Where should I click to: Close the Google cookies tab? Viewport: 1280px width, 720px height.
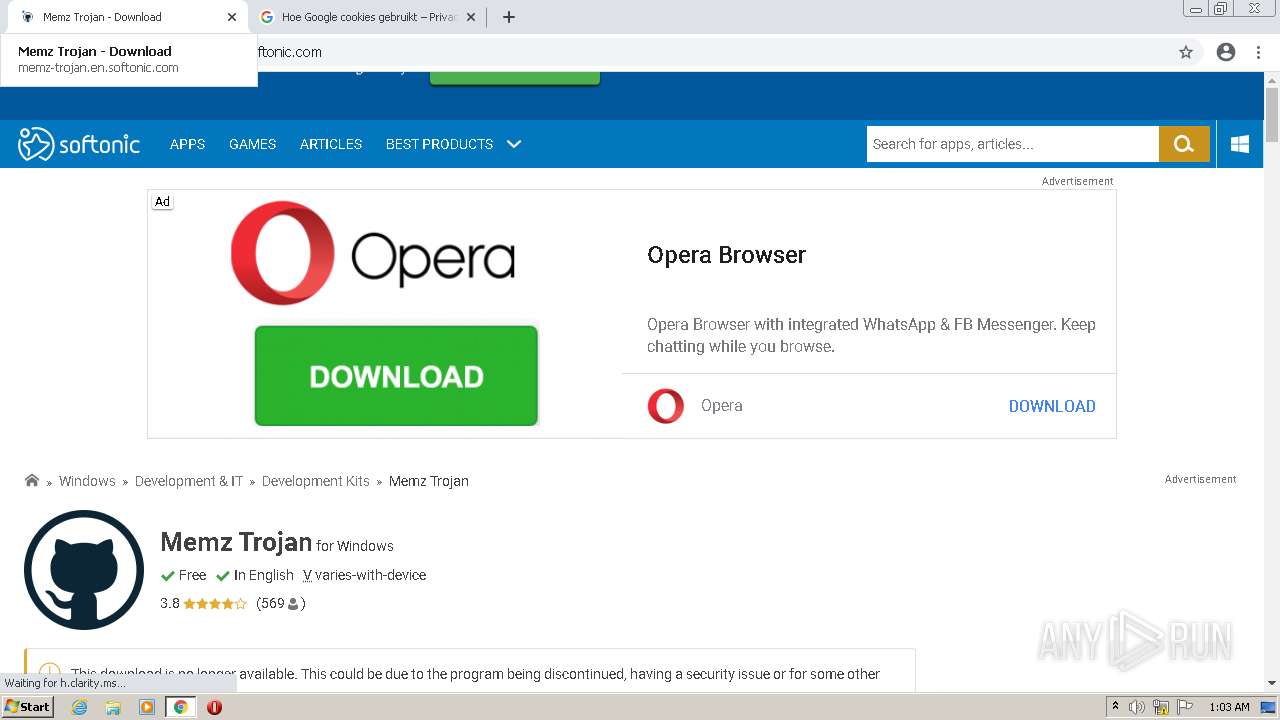(471, 17)
